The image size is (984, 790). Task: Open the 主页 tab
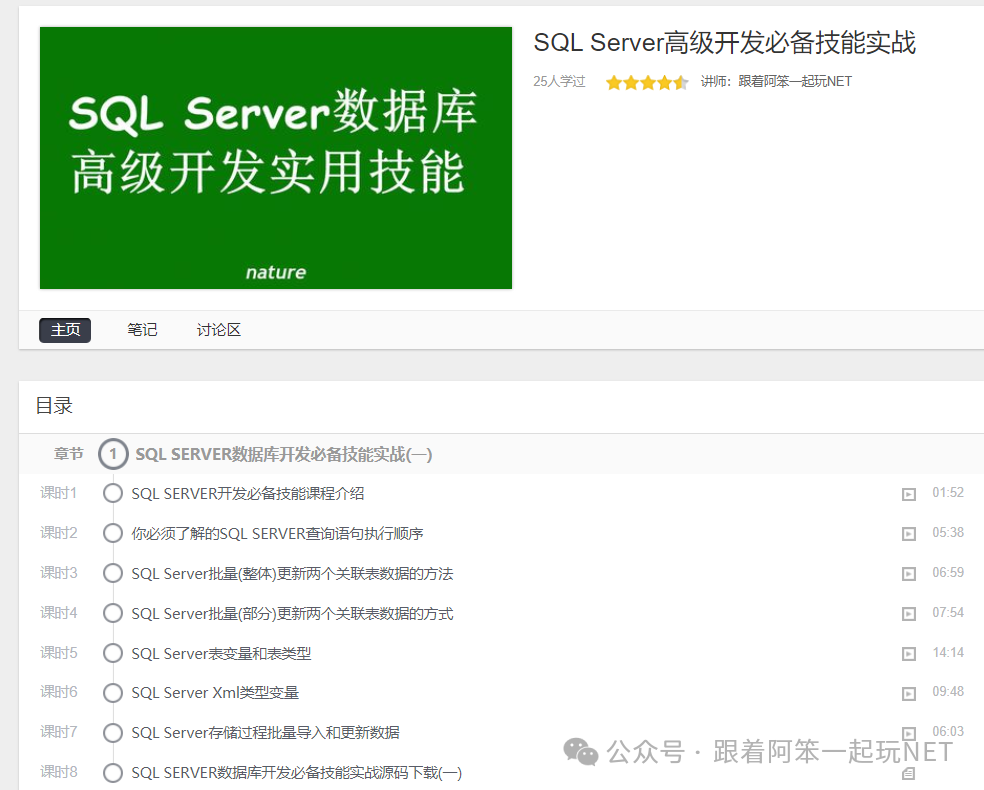pos(65,330)
